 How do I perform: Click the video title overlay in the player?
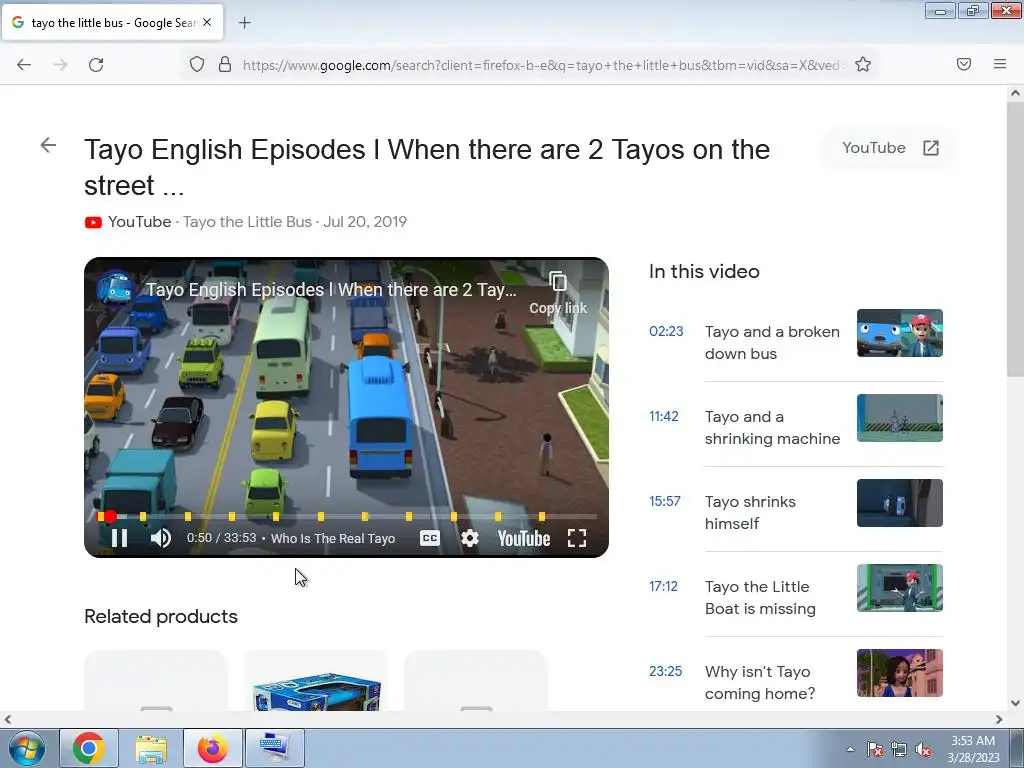click(331, 290)
